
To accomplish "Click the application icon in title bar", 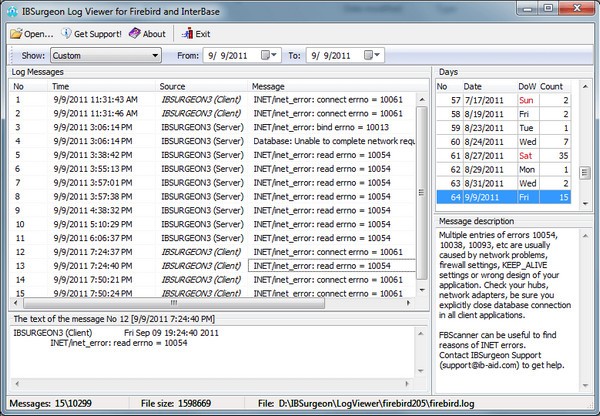I will [x=10, y=10].
